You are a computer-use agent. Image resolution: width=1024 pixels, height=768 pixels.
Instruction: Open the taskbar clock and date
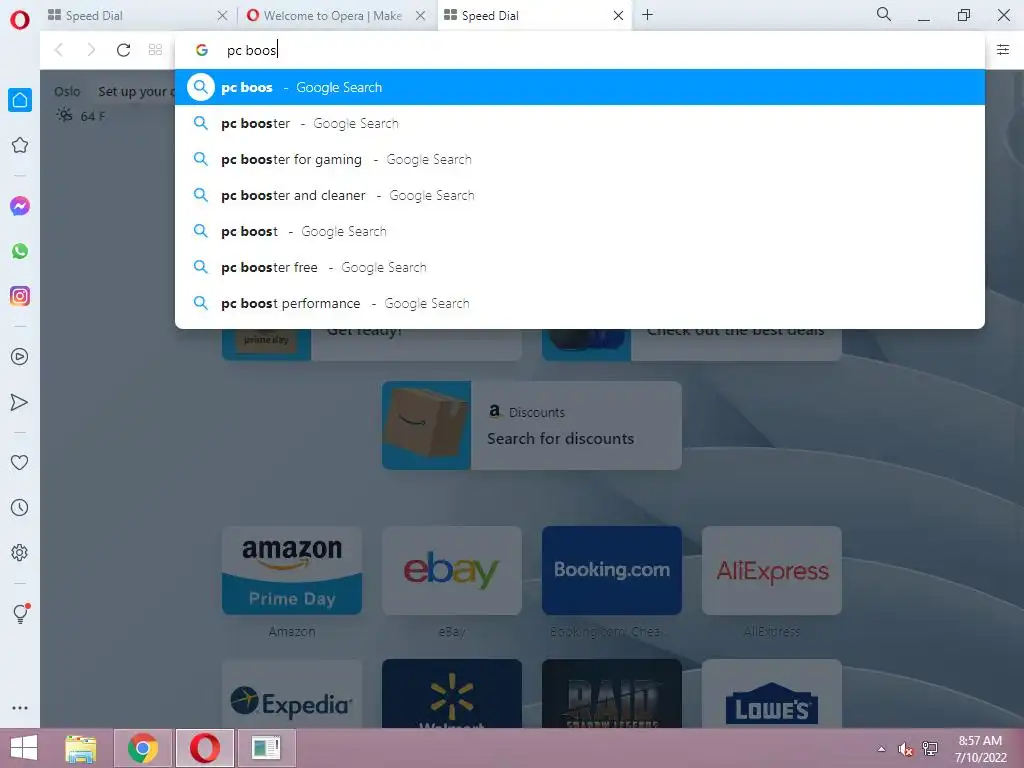click(x=980, y=749)
